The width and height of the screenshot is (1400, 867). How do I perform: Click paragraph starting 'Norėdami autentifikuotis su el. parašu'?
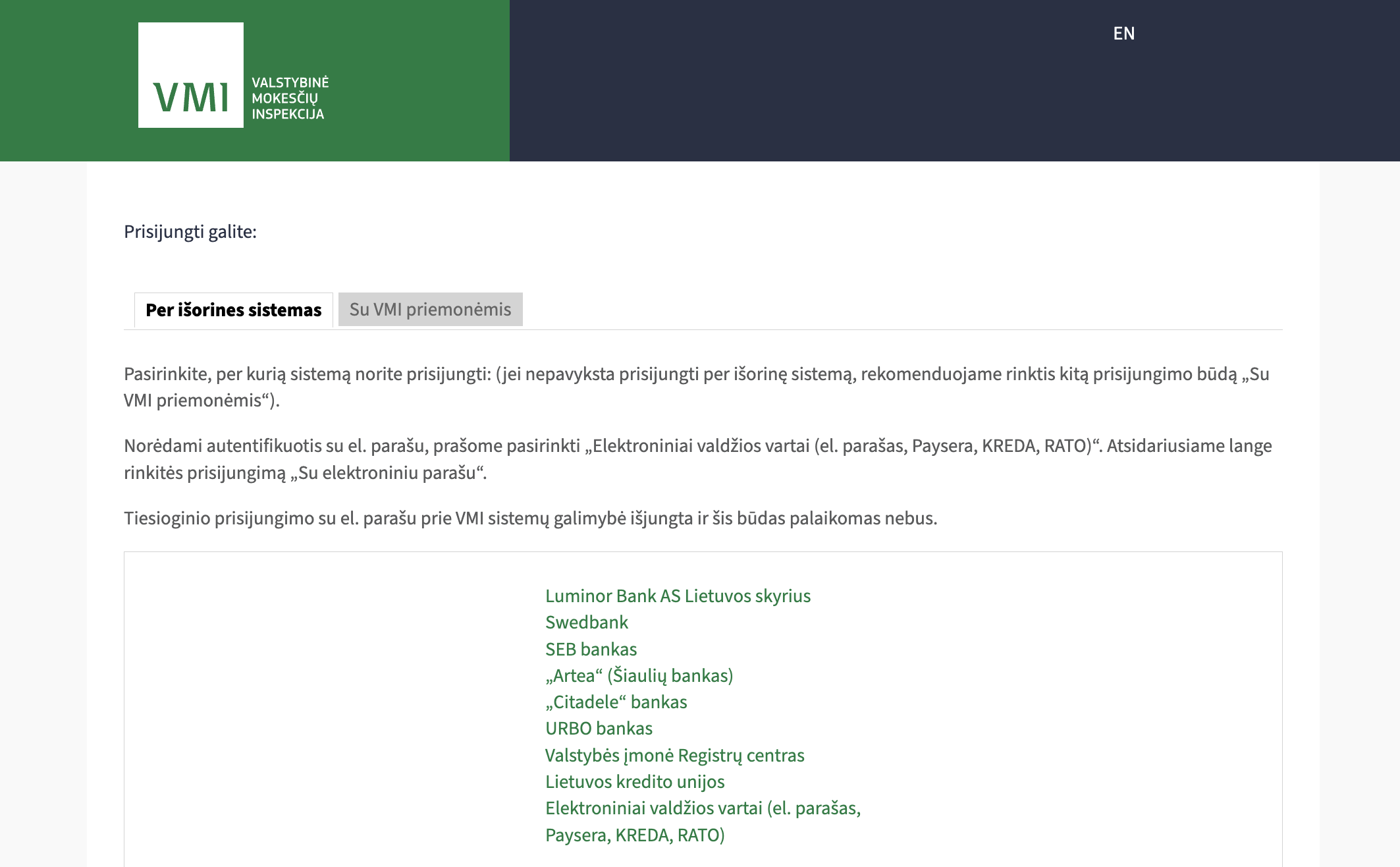(x=698, y=459)
